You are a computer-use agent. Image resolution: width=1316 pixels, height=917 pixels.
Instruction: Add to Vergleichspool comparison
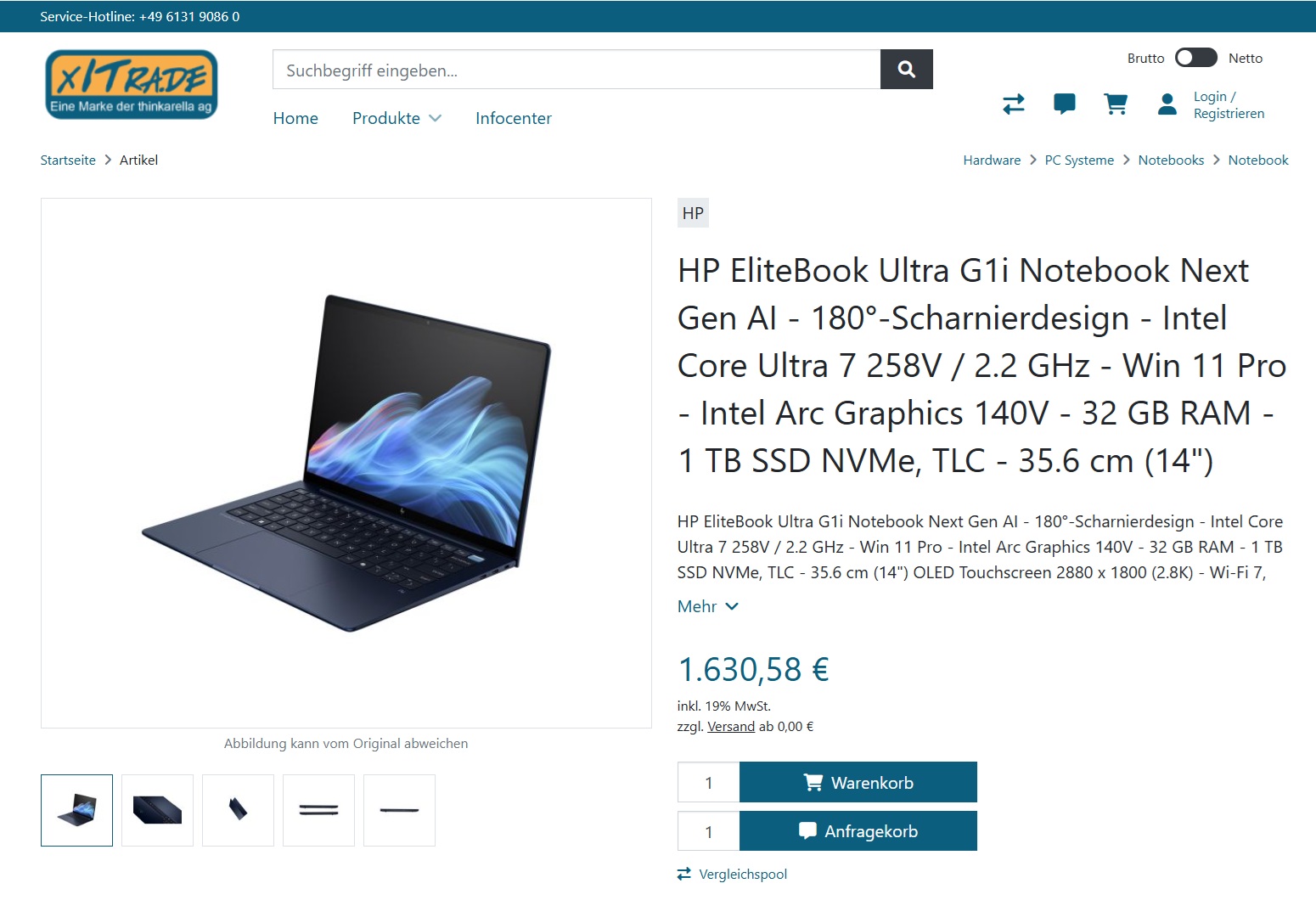point(732,874)
